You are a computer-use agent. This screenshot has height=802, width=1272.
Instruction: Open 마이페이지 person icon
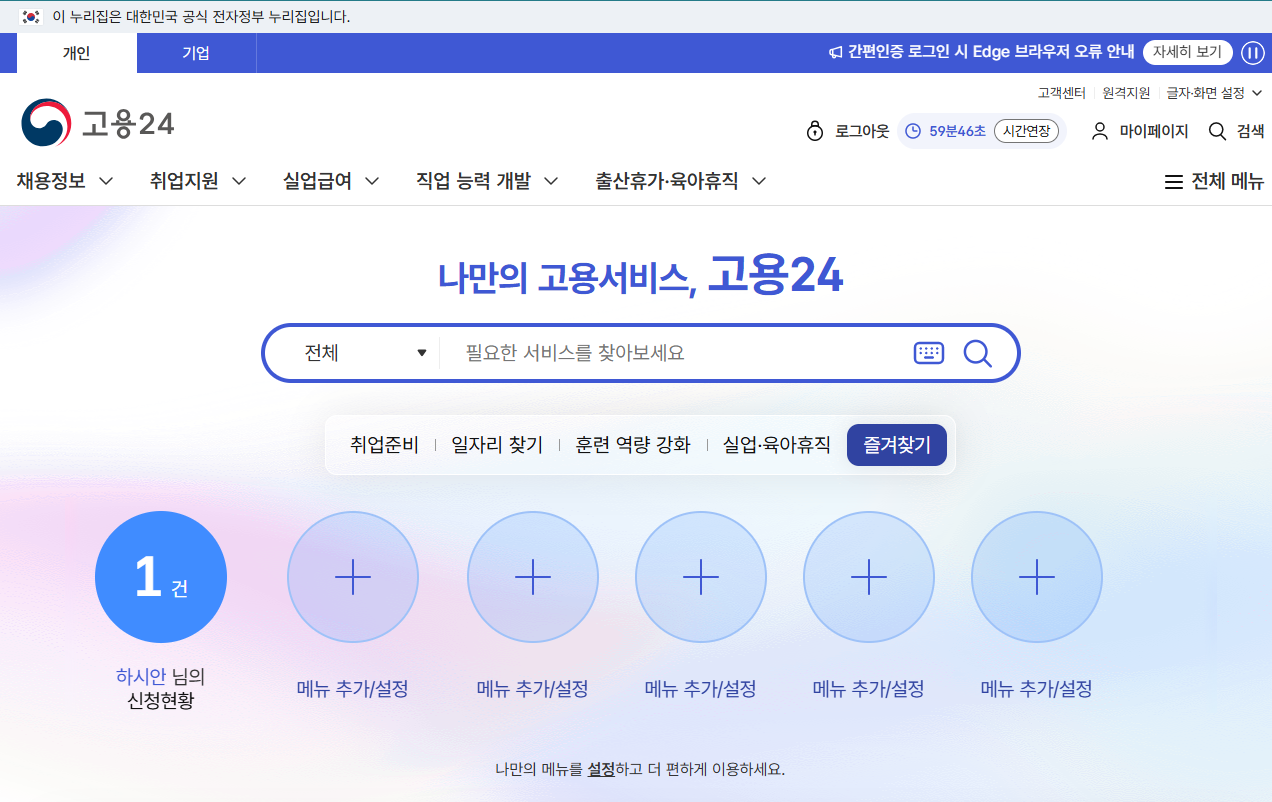point(1100,131)
